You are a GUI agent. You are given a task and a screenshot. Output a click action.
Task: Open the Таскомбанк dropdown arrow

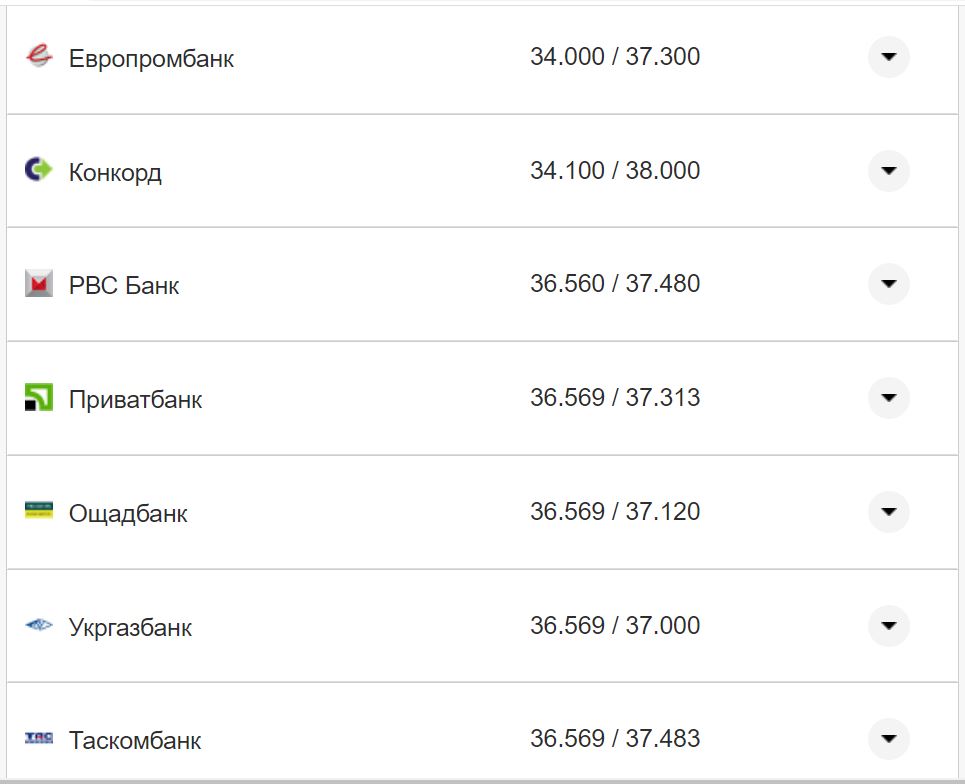pyautogui.click(x=888, y=739)
